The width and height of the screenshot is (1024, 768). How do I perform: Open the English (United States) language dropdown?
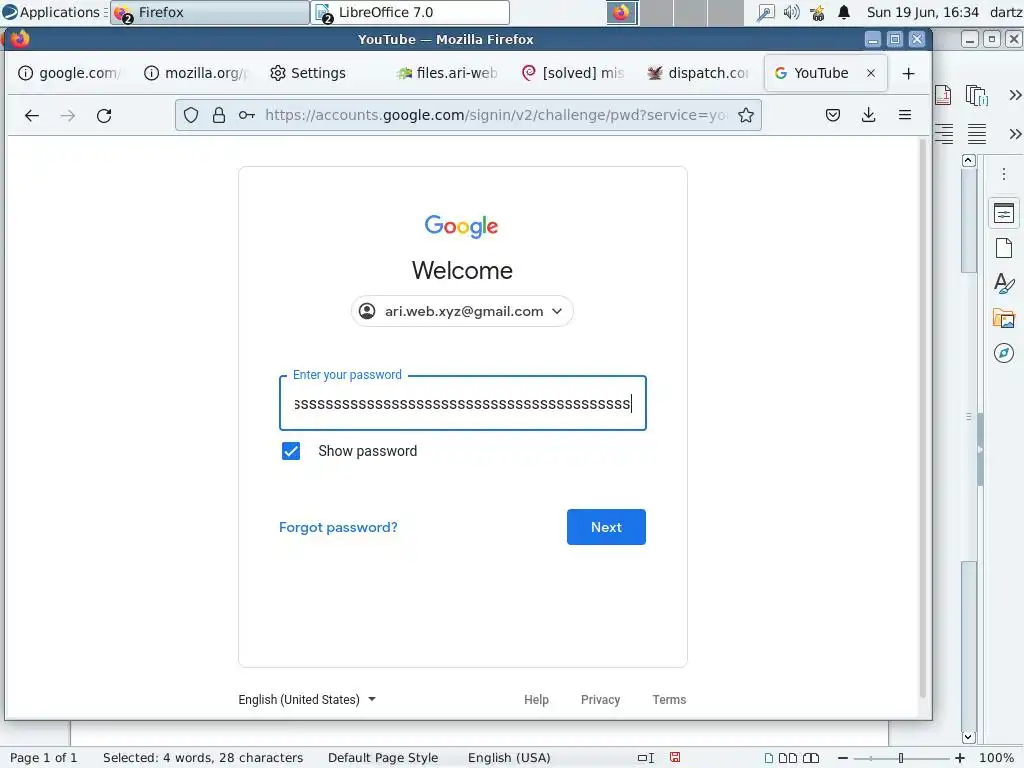(x=307, y=699)
